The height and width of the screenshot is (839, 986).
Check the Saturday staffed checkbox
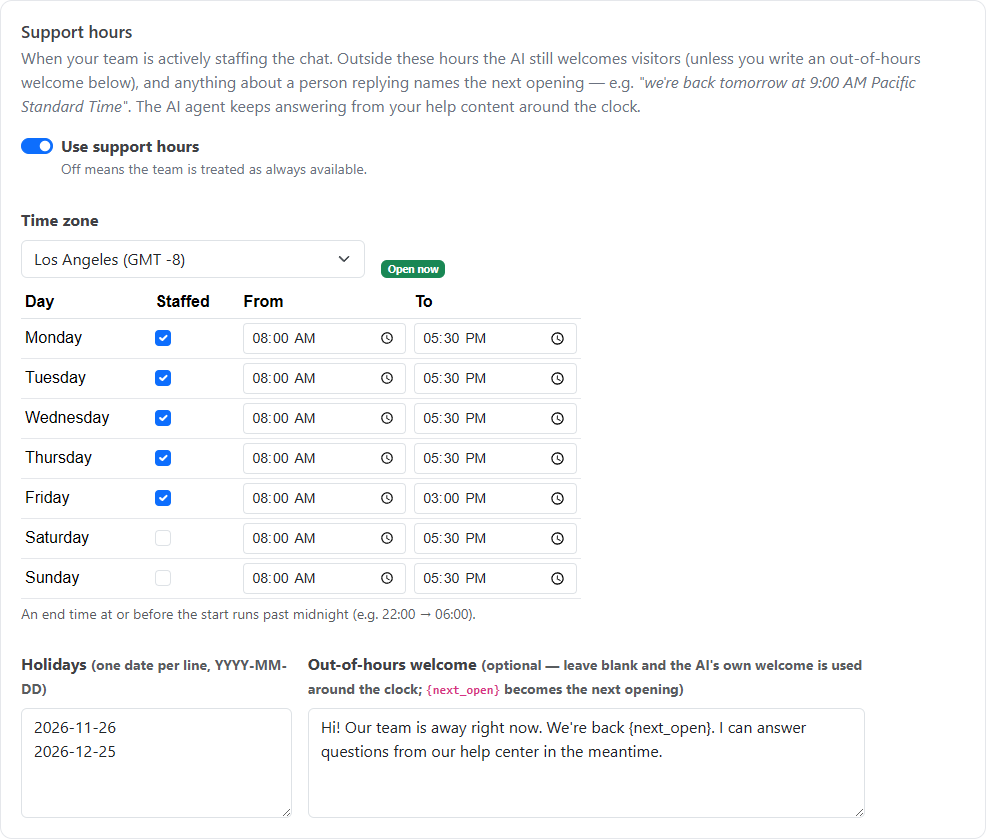(x=163, y=538)
